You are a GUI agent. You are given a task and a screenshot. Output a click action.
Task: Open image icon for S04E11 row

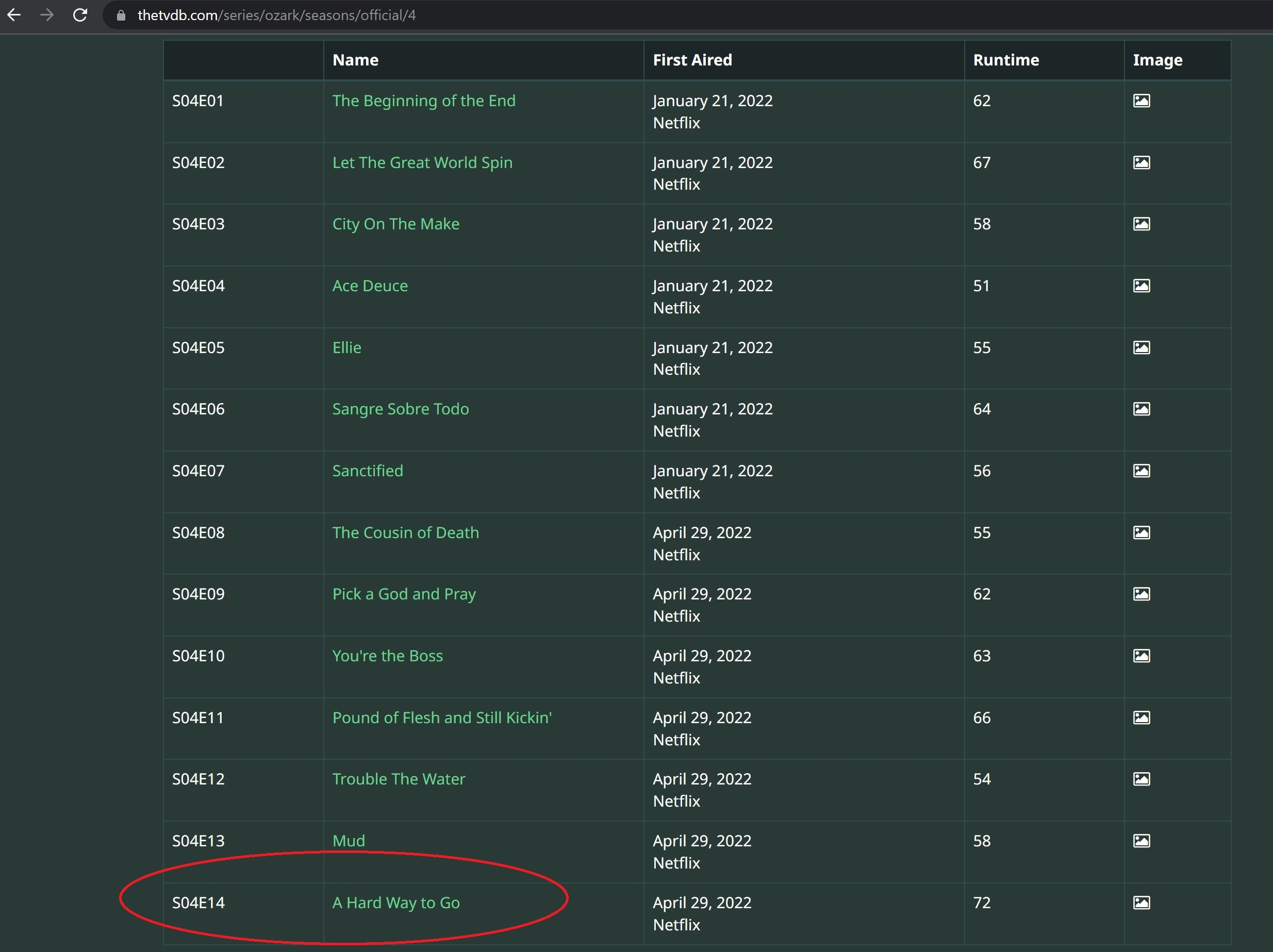(x=1141, y=717)
